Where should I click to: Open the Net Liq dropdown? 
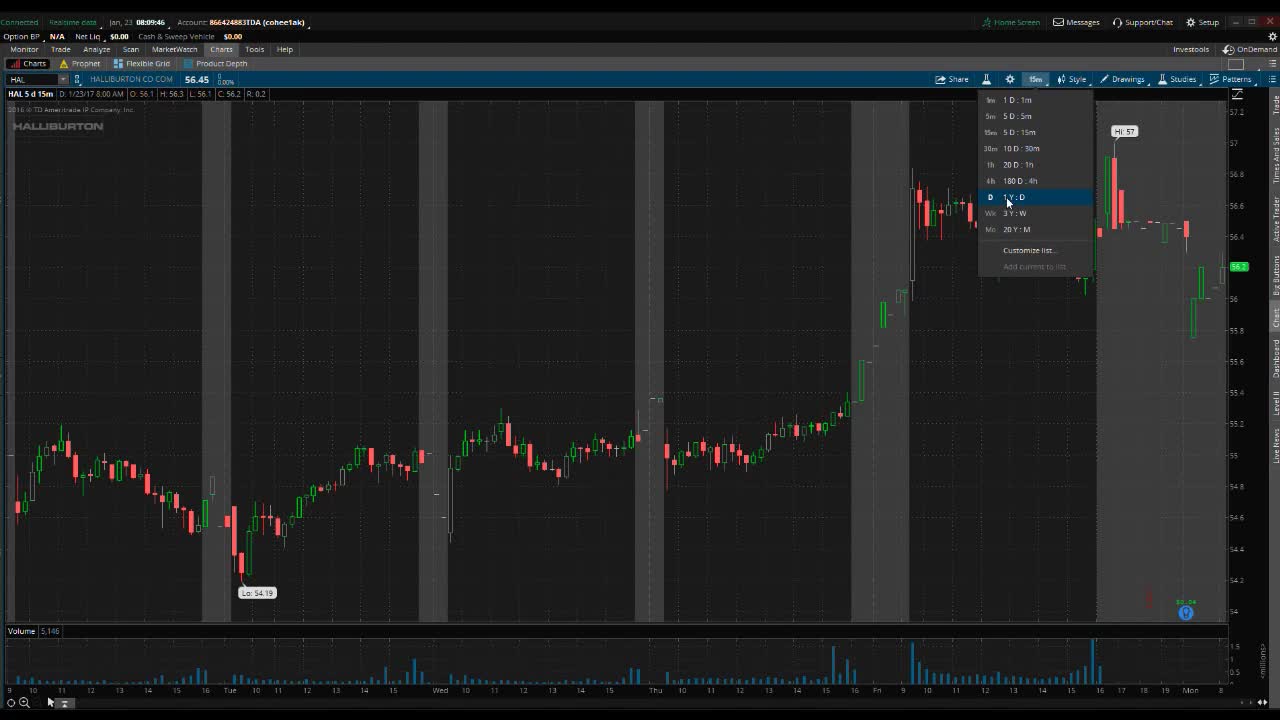88,36
